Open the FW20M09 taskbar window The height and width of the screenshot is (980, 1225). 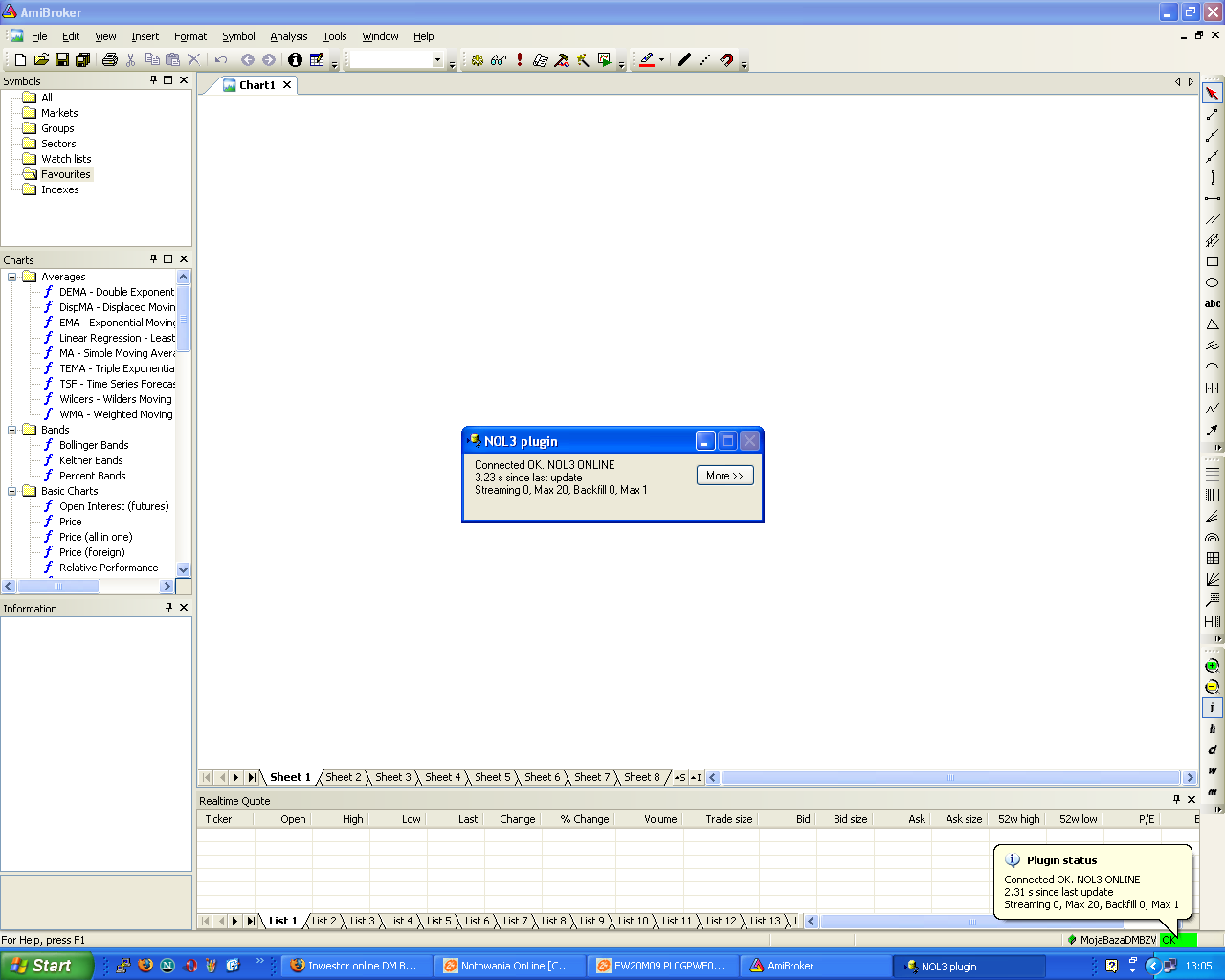click(661, 966)
